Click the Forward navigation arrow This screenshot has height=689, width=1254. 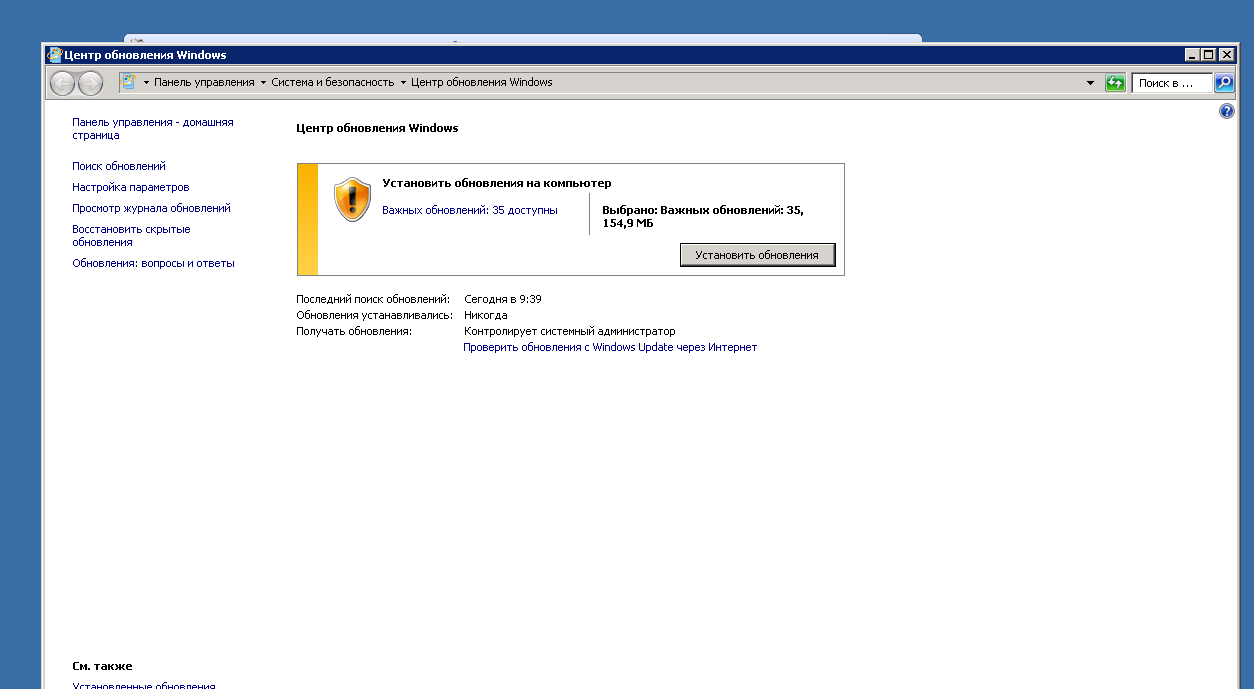pyautogui.click(x=90, y=84)
